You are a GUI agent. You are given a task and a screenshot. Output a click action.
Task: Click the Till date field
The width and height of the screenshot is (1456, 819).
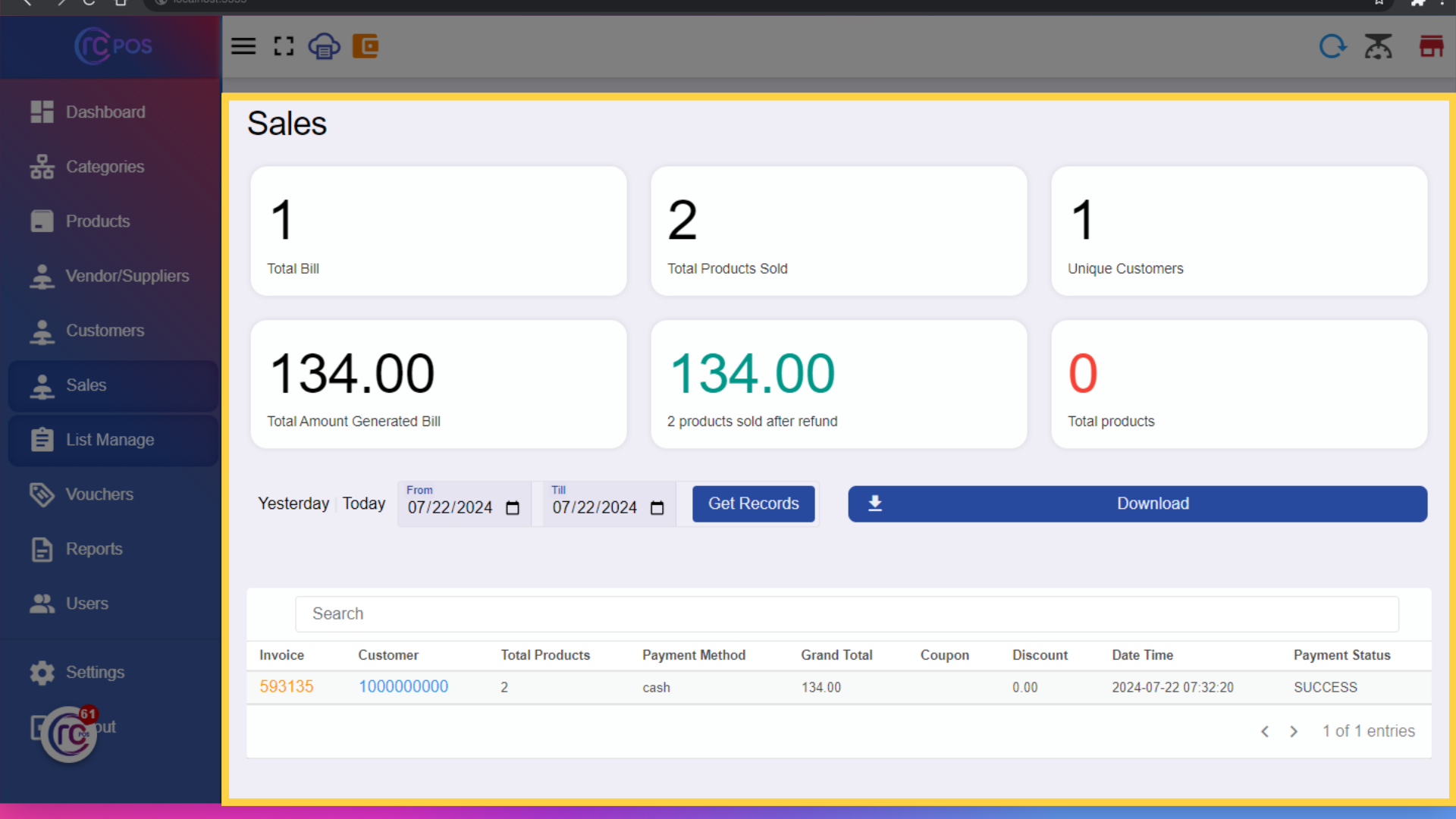609,504
